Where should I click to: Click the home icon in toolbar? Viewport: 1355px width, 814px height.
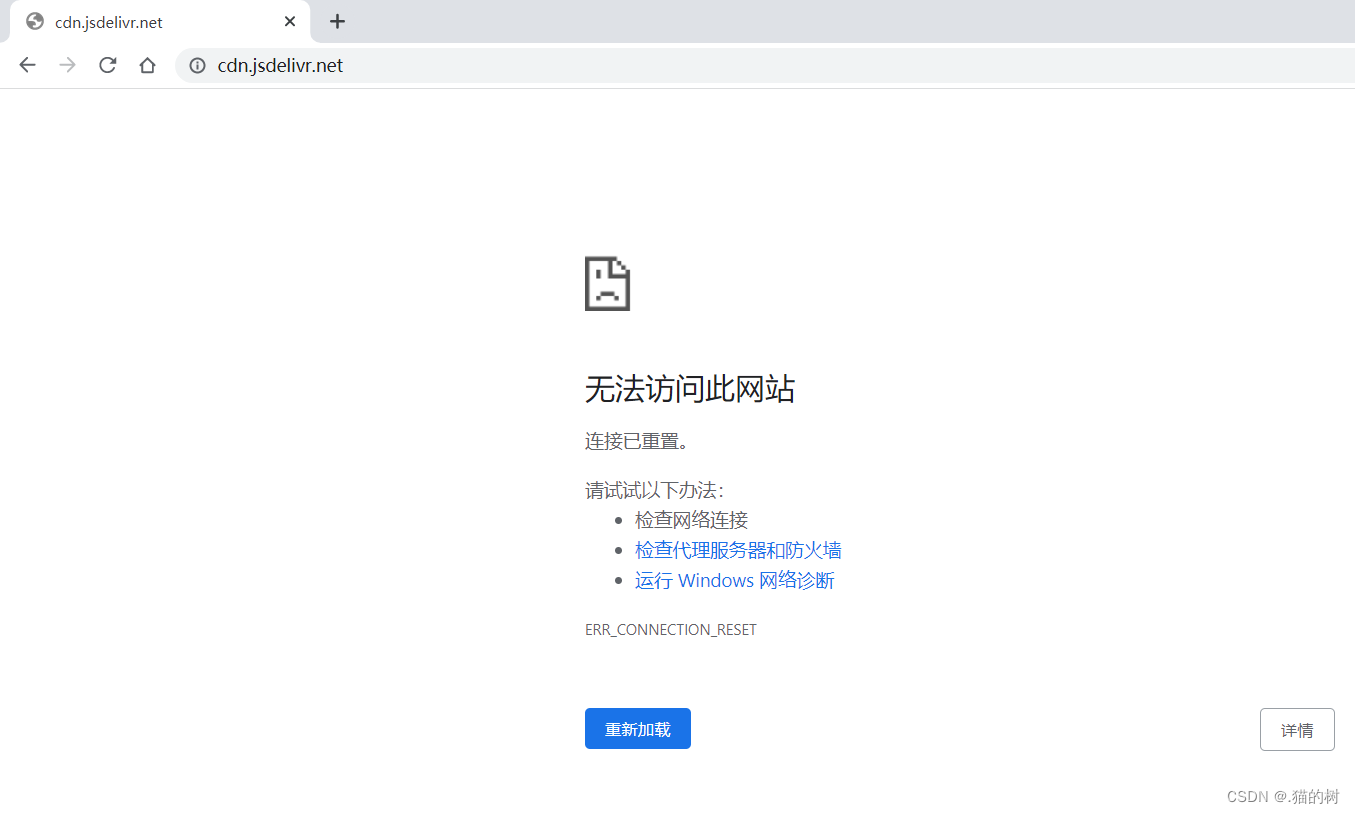click(x=147, y=65)
